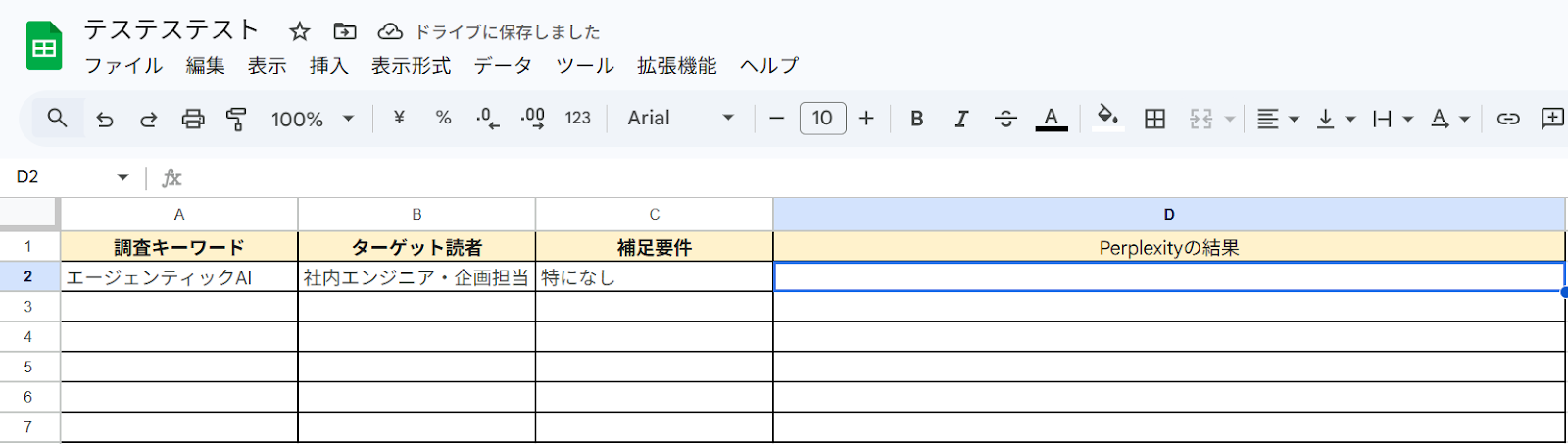Viewport: 1568px width, 444px height.
Task: Increase decimal places
Action: (x=532, y=118)
